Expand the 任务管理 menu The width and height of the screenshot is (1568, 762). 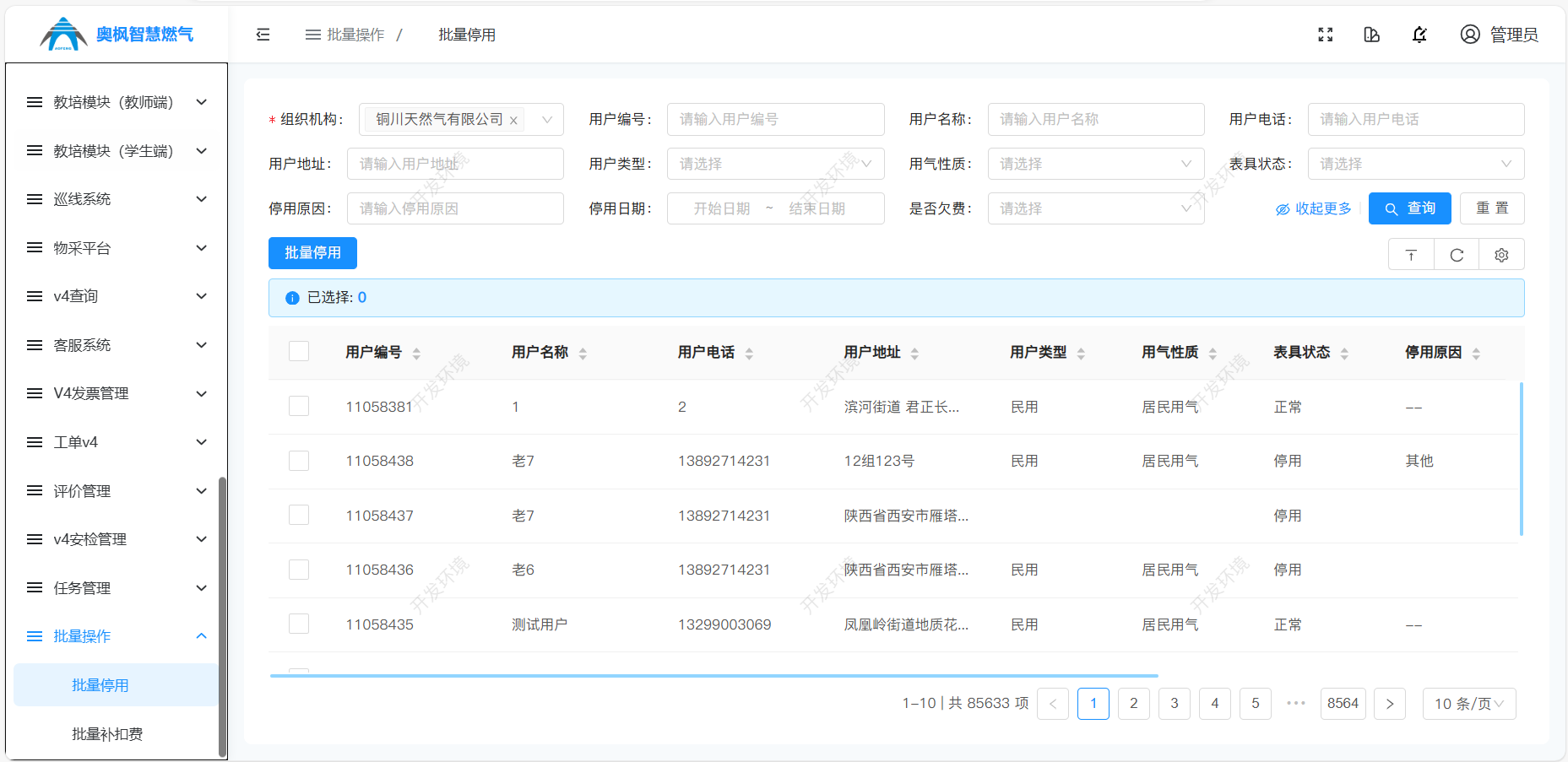[x=117, y=588]
